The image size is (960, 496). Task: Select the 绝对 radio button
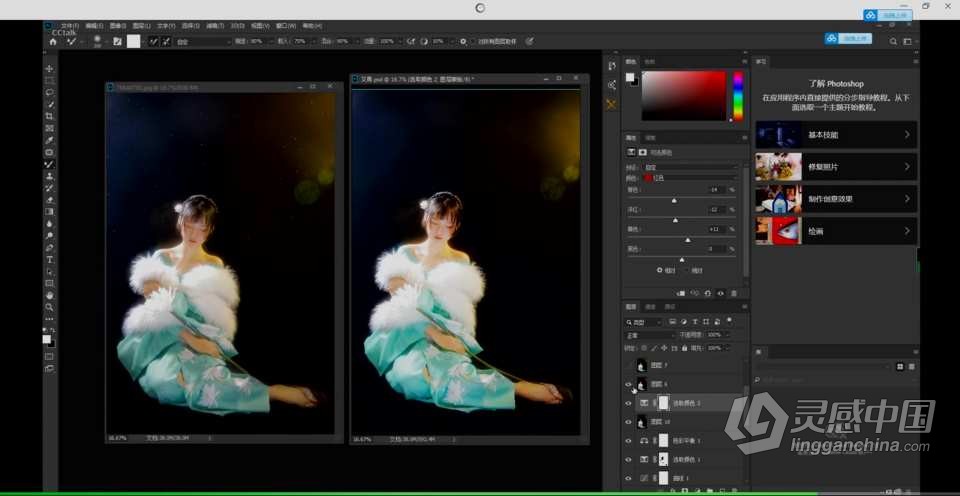click(686, 270)
